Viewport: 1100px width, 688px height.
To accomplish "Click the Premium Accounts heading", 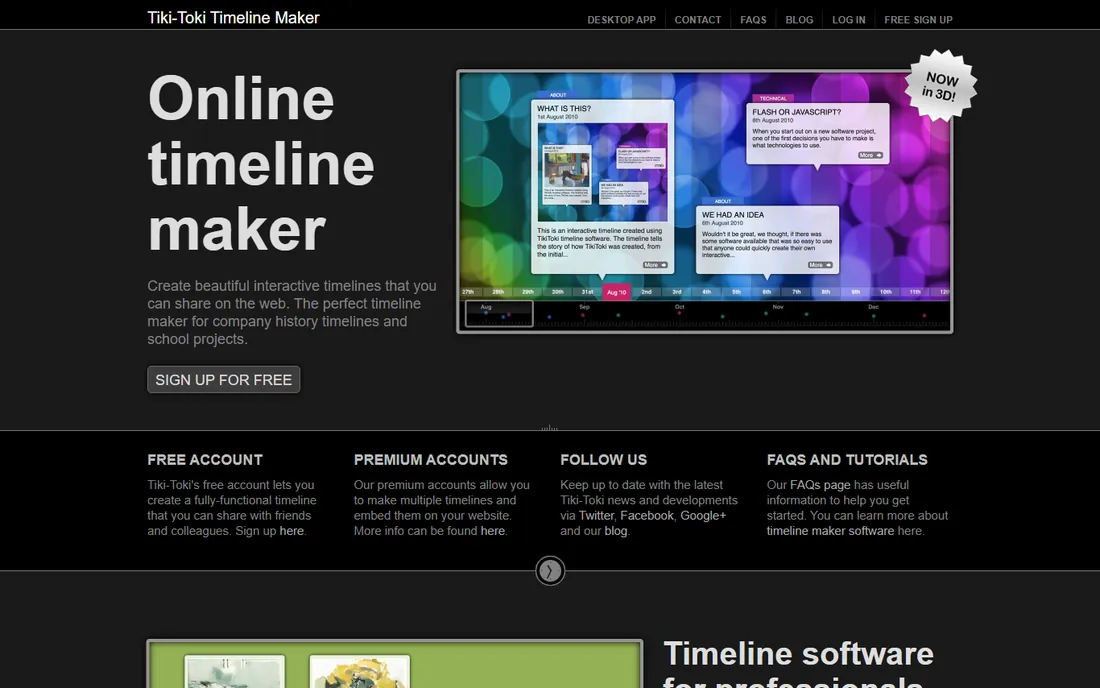I will (x=431, y=460).
